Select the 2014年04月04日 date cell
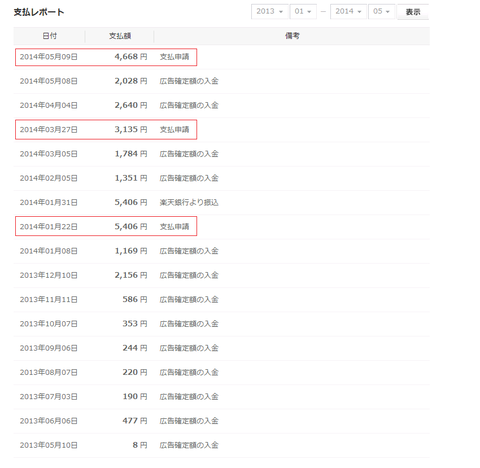480x468 pixels. (x=49, y=105)
